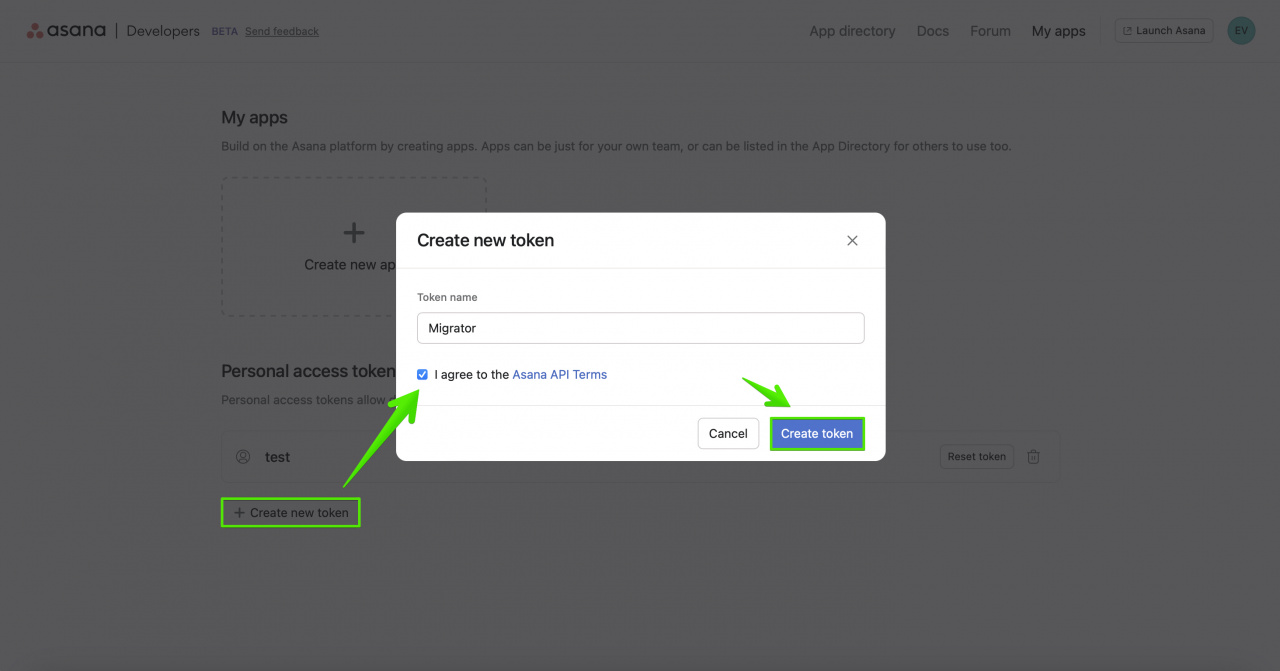This screenshot has width=1280, height=671.
Task: Cancel the token creation
Action: (x=728, y=433)
